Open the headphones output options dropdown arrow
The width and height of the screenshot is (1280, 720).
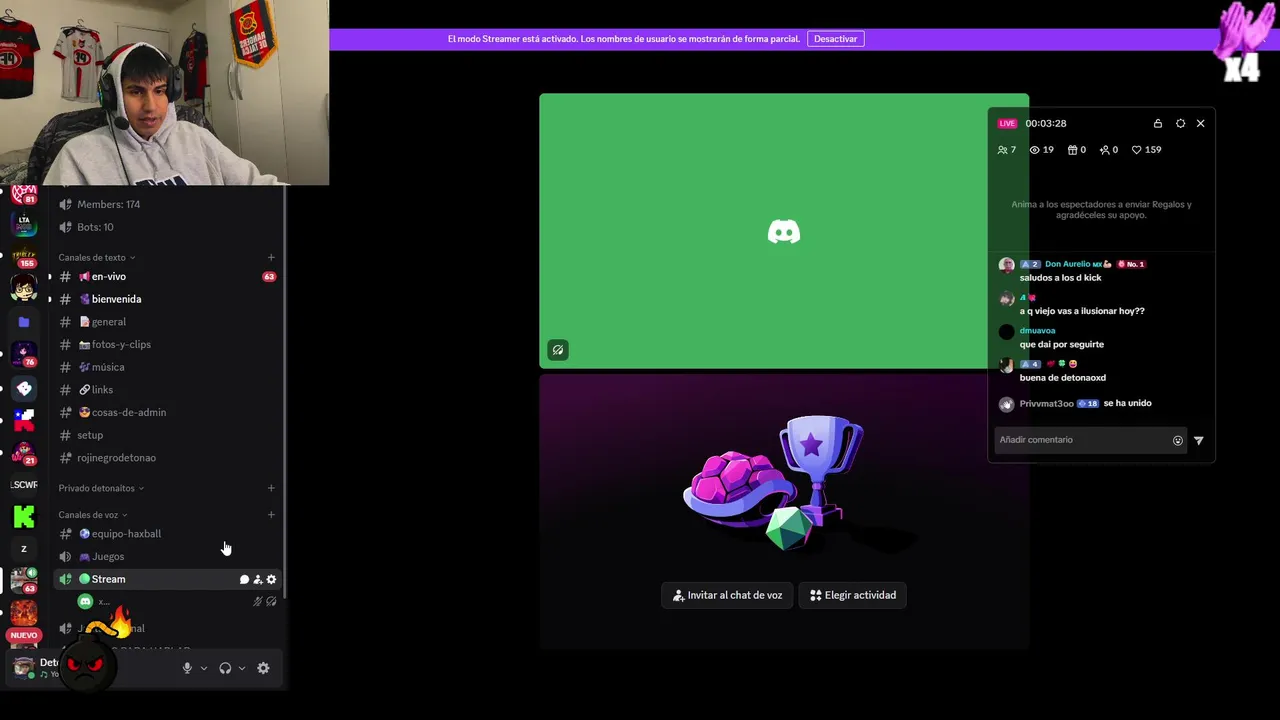(242, 668)
